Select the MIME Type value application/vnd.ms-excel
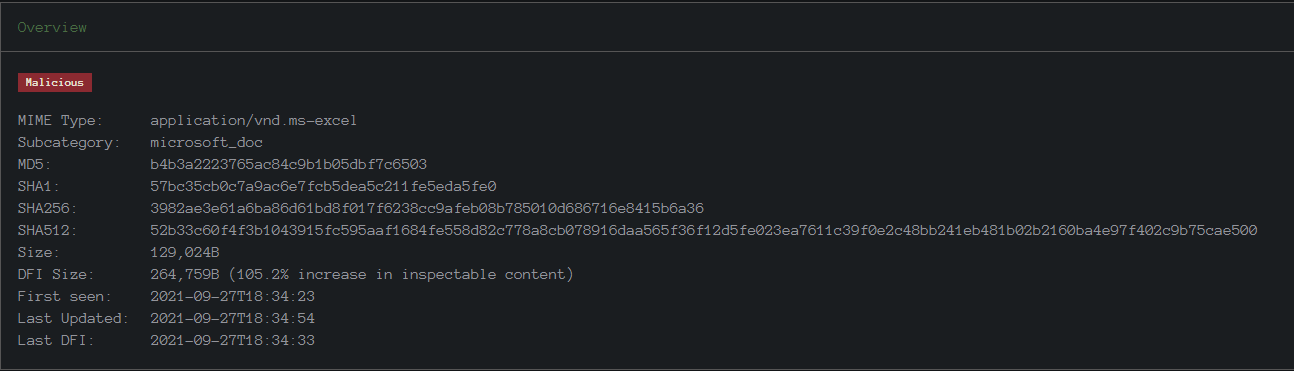 click(x=254, y=121)
